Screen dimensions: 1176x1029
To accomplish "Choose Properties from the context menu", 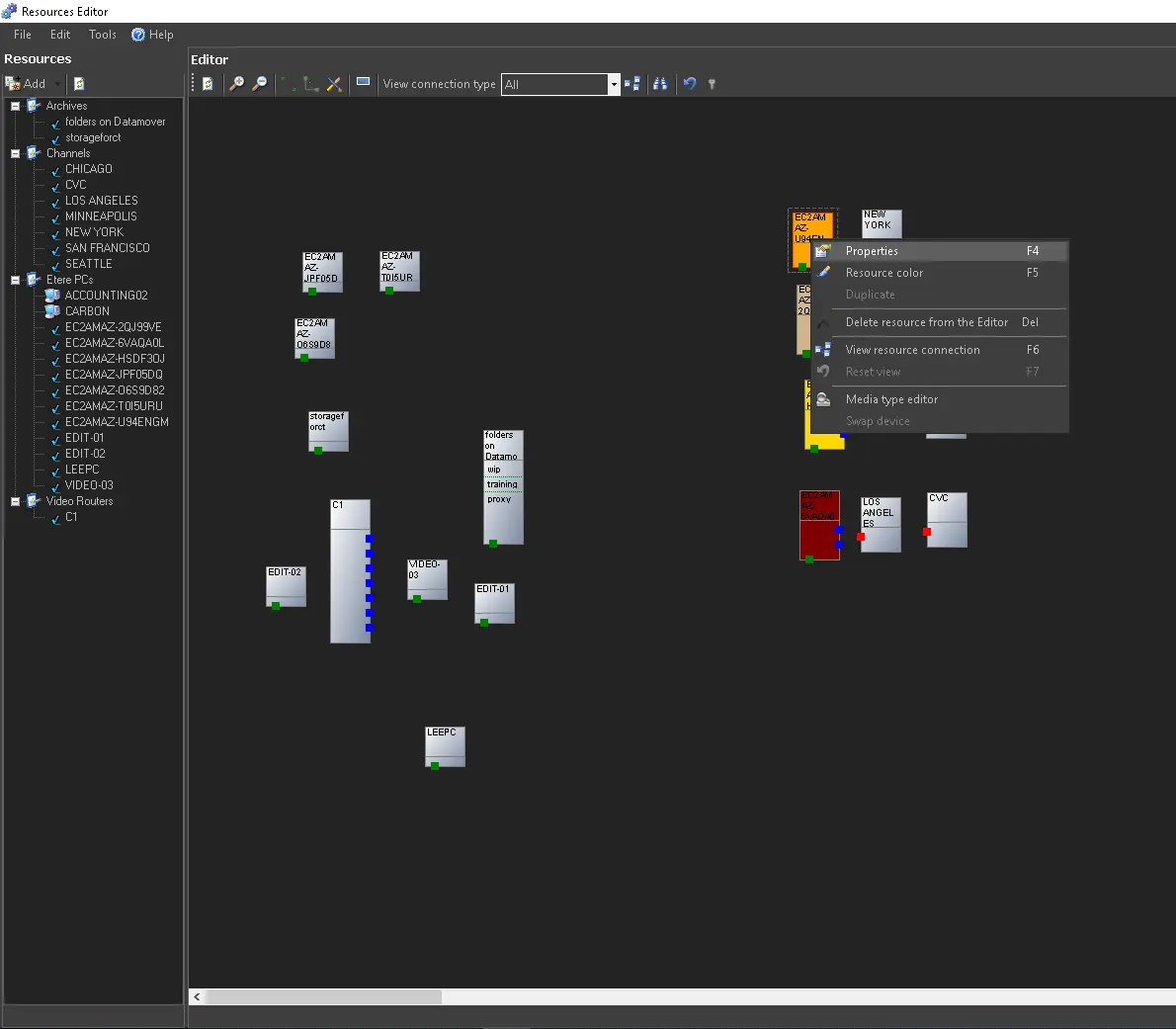I will pyautogui.click(x=872, y=251).
